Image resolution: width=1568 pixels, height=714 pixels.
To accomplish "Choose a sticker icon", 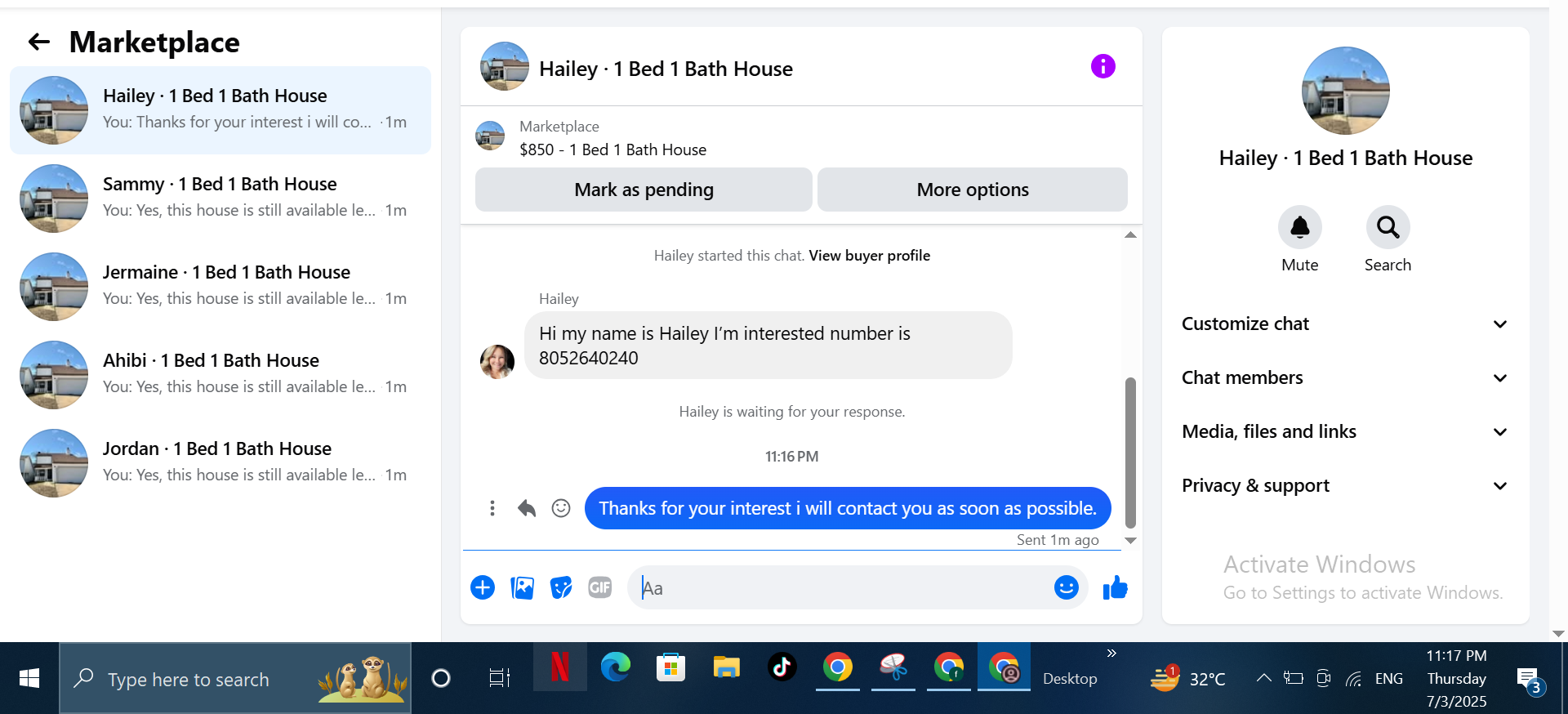I will click(x=561, y=587).
